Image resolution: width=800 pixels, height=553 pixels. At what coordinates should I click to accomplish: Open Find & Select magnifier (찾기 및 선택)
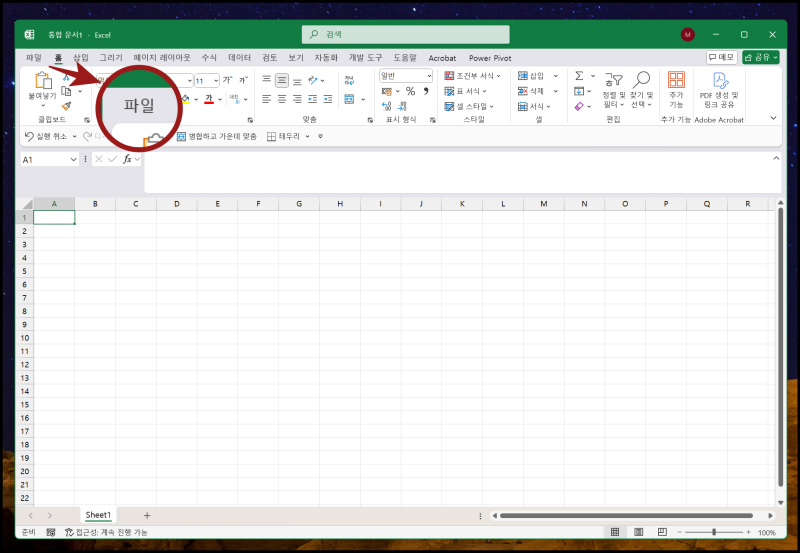(641, 80)
